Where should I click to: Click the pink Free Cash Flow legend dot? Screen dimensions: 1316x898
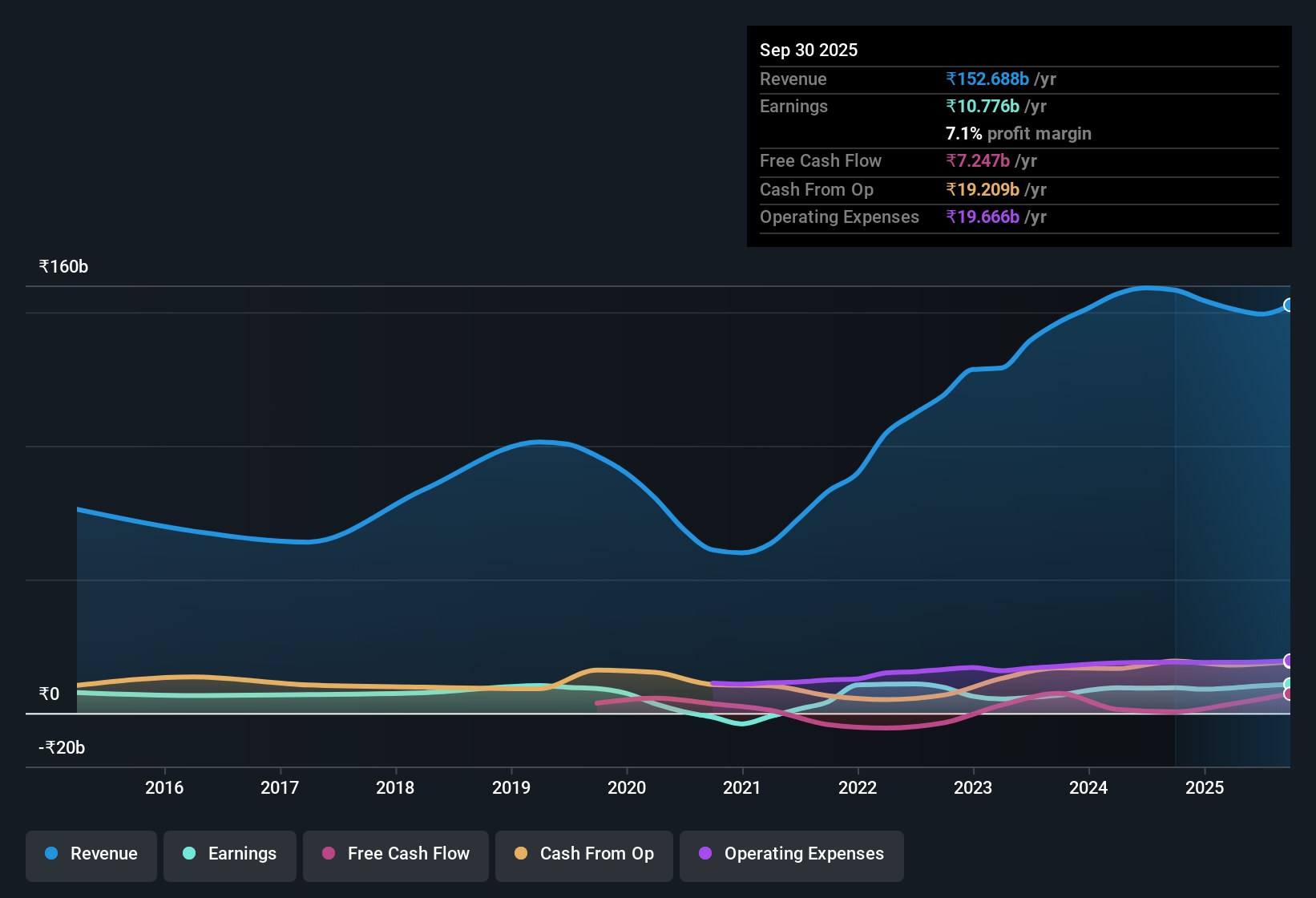click(x=328, y=854)
